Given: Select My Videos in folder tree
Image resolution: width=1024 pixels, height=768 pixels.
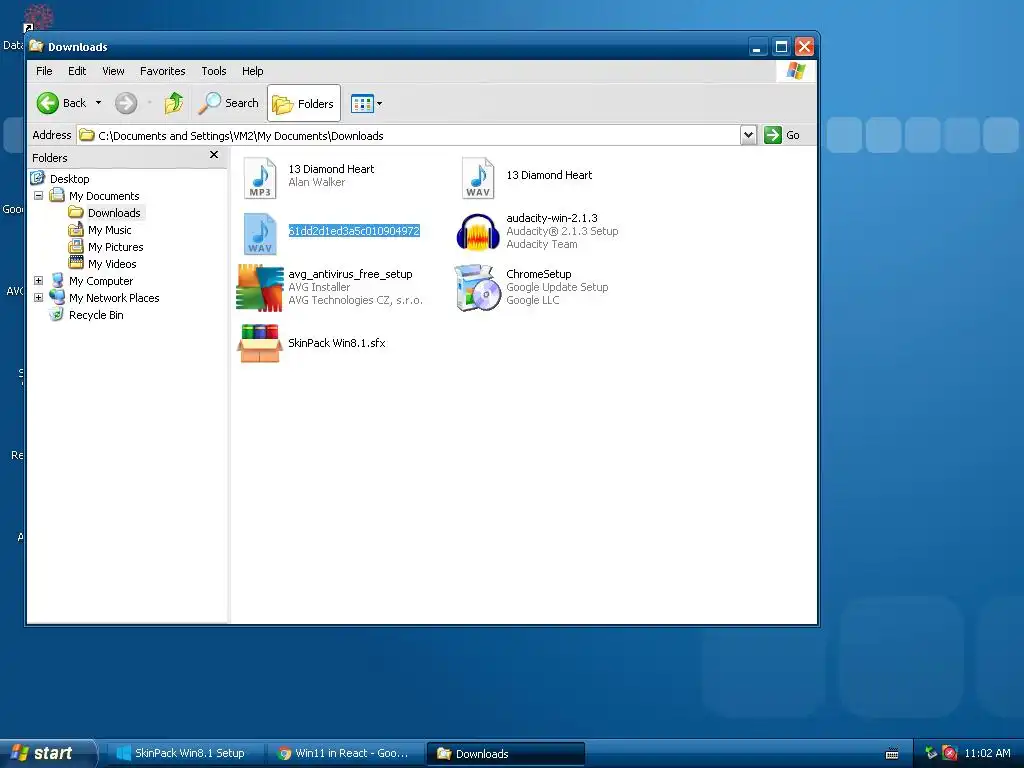Looking at the screenshot, I should 112,264.
